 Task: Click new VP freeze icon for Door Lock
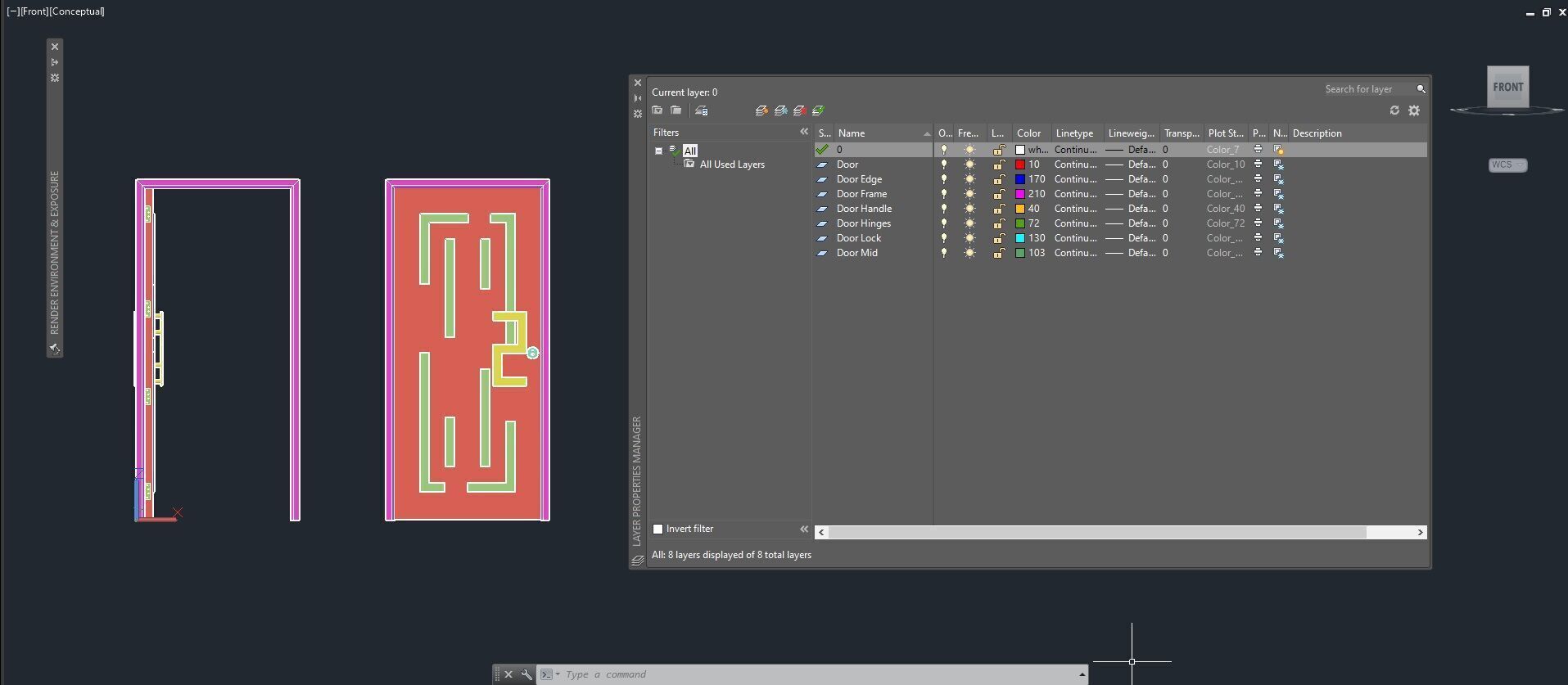point(1278,238)
